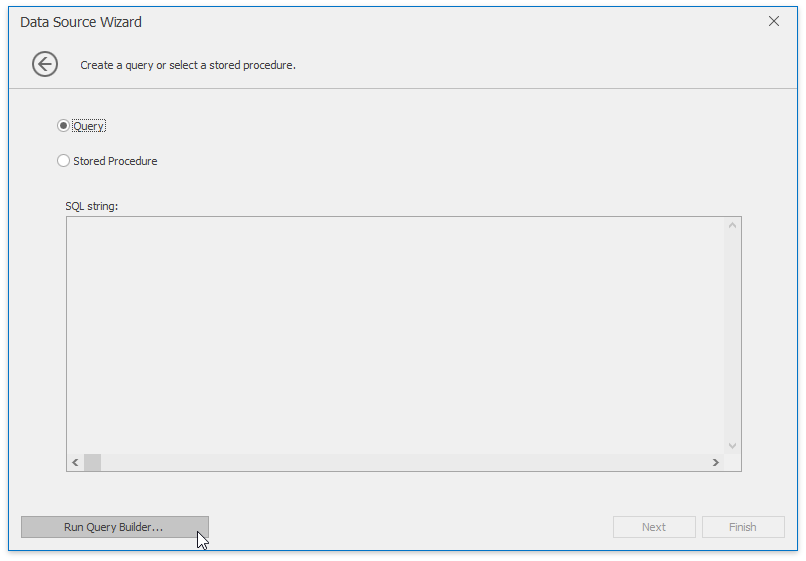Click the SQL box scroll up arrow

coord(732,225)
